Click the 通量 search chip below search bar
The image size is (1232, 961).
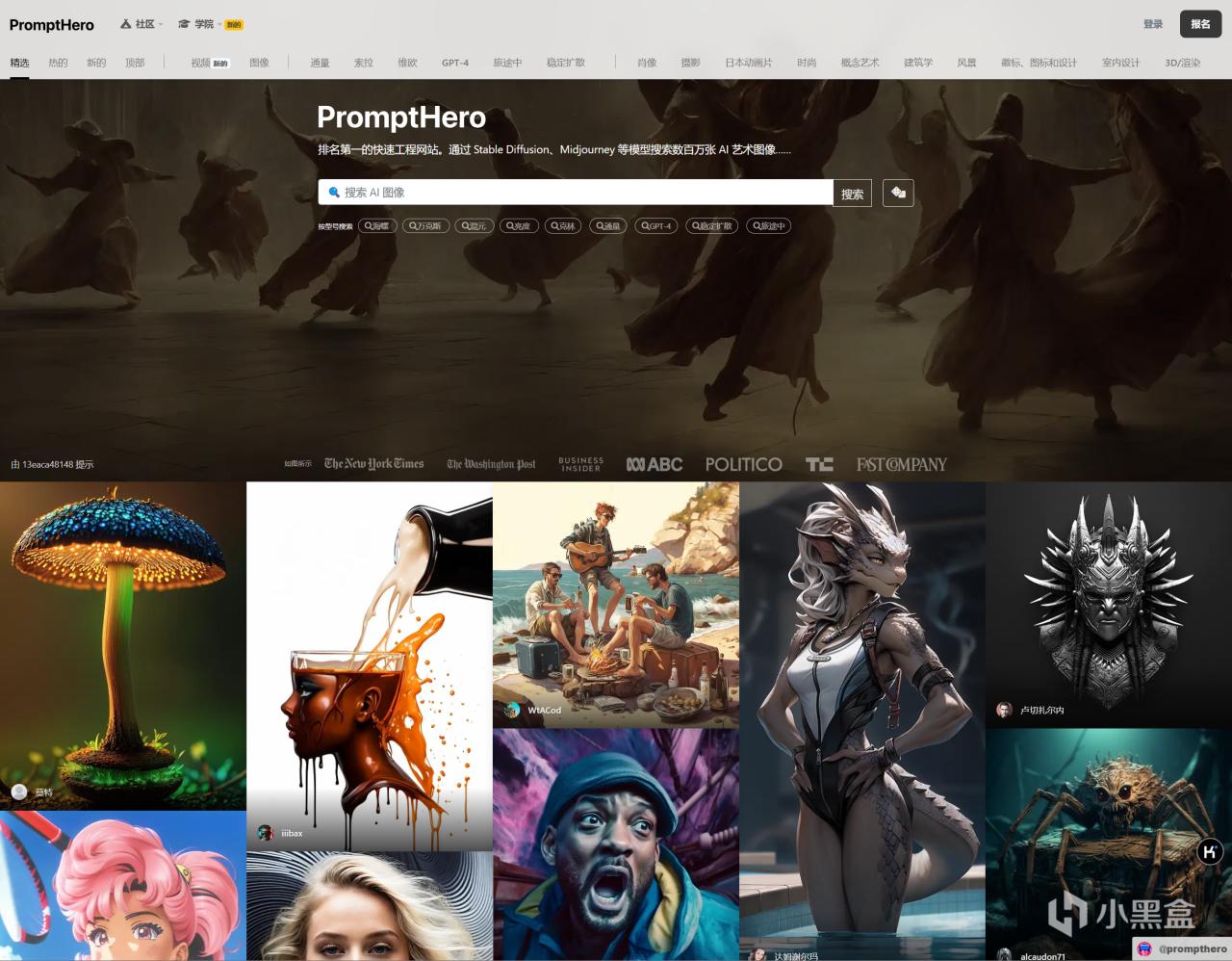point(608,226)
